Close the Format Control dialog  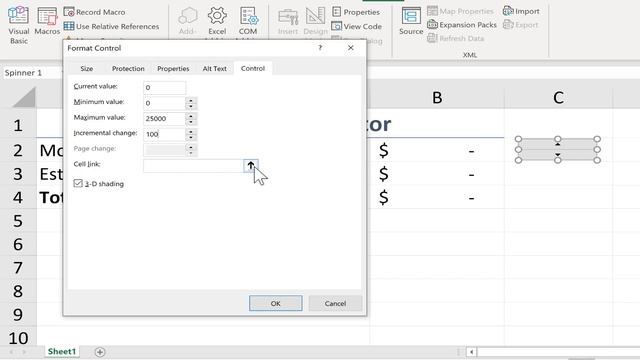351,48
